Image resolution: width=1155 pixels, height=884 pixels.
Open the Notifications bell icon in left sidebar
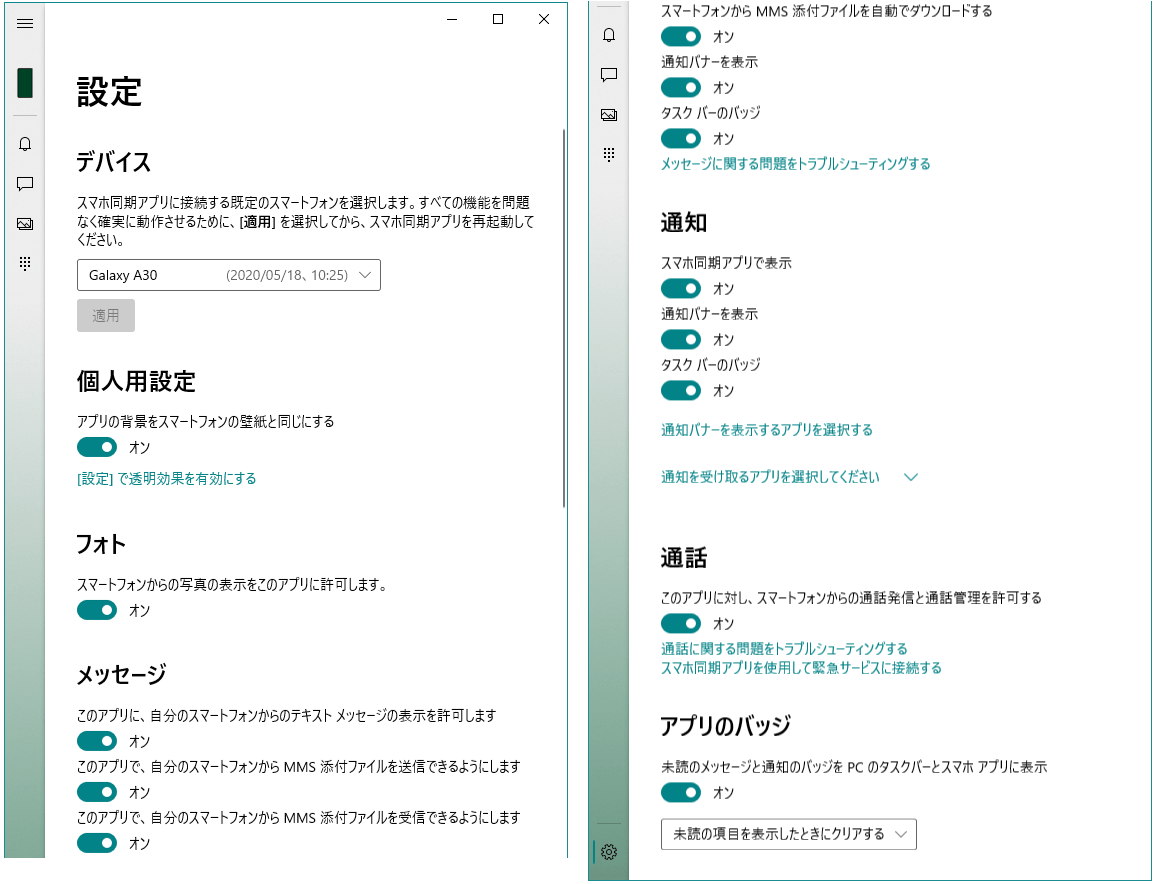coord(25,146)
